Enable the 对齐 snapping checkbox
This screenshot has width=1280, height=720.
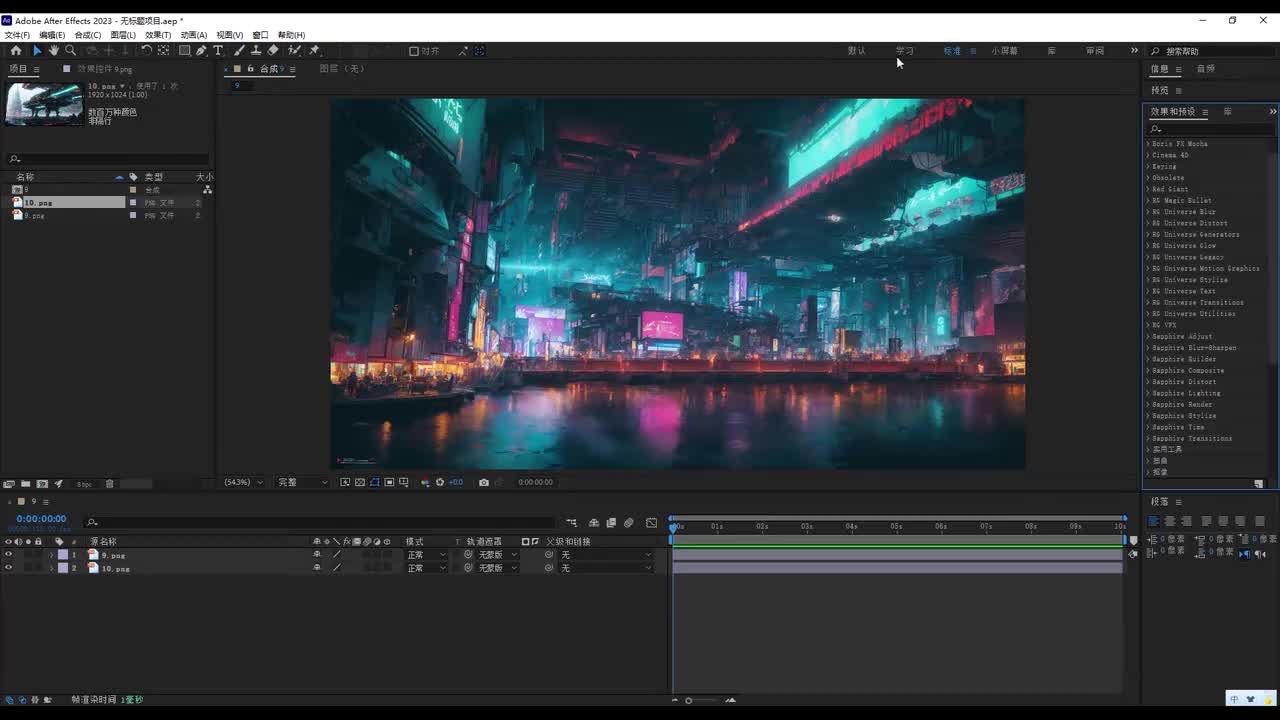pos(414,51)
